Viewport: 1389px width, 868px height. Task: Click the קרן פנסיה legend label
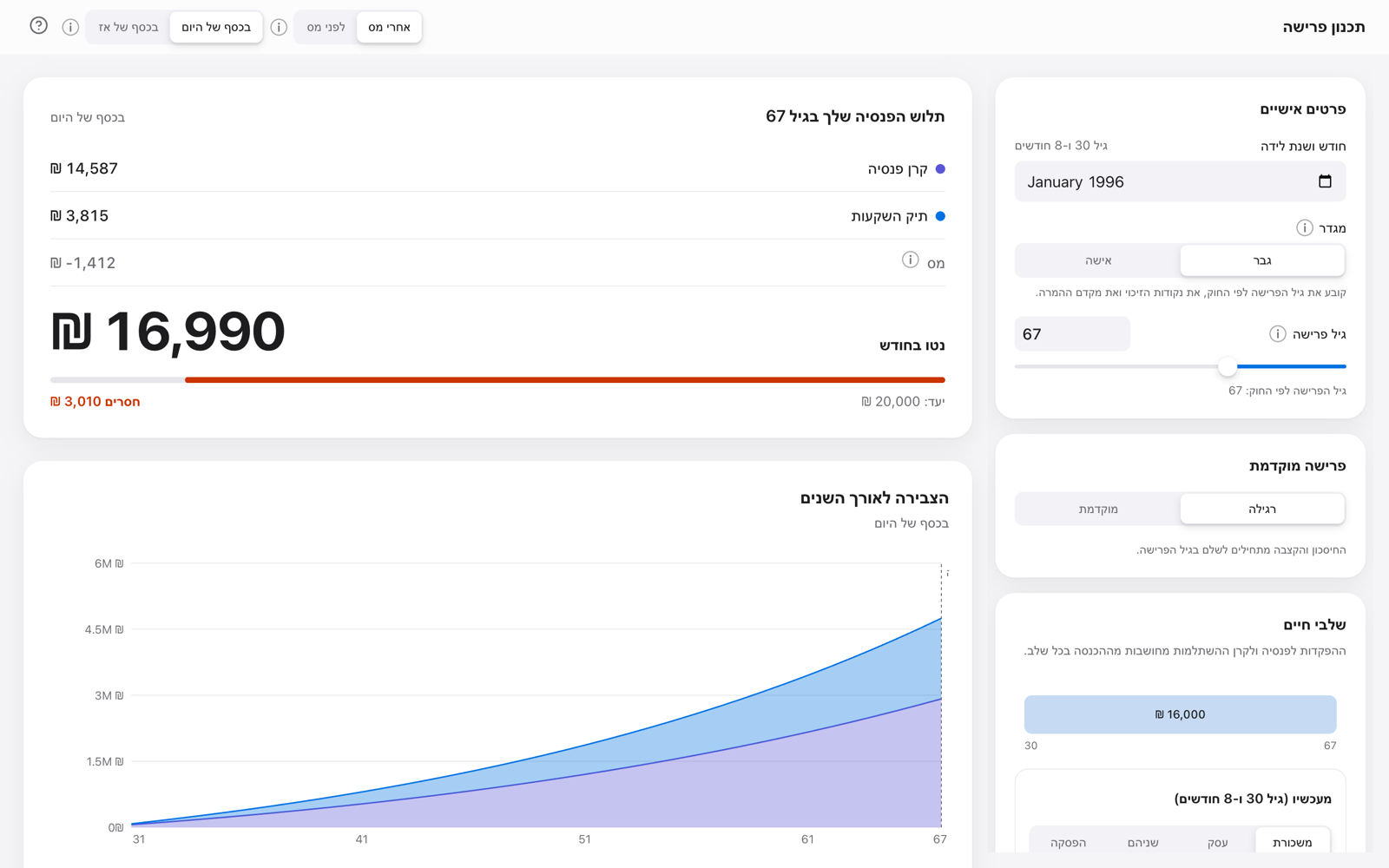898,168
